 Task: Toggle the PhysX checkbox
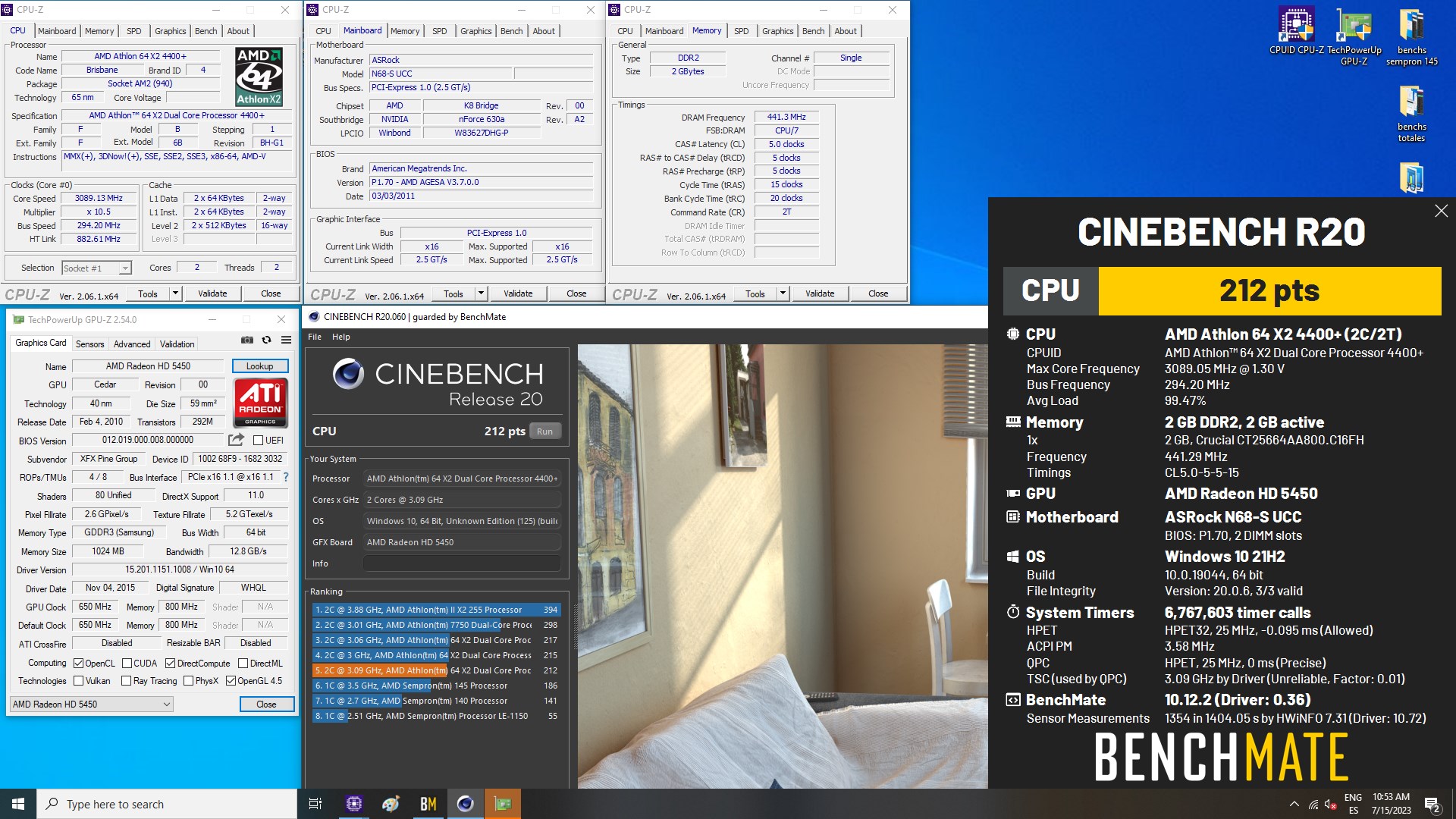[x=188, y=681]
